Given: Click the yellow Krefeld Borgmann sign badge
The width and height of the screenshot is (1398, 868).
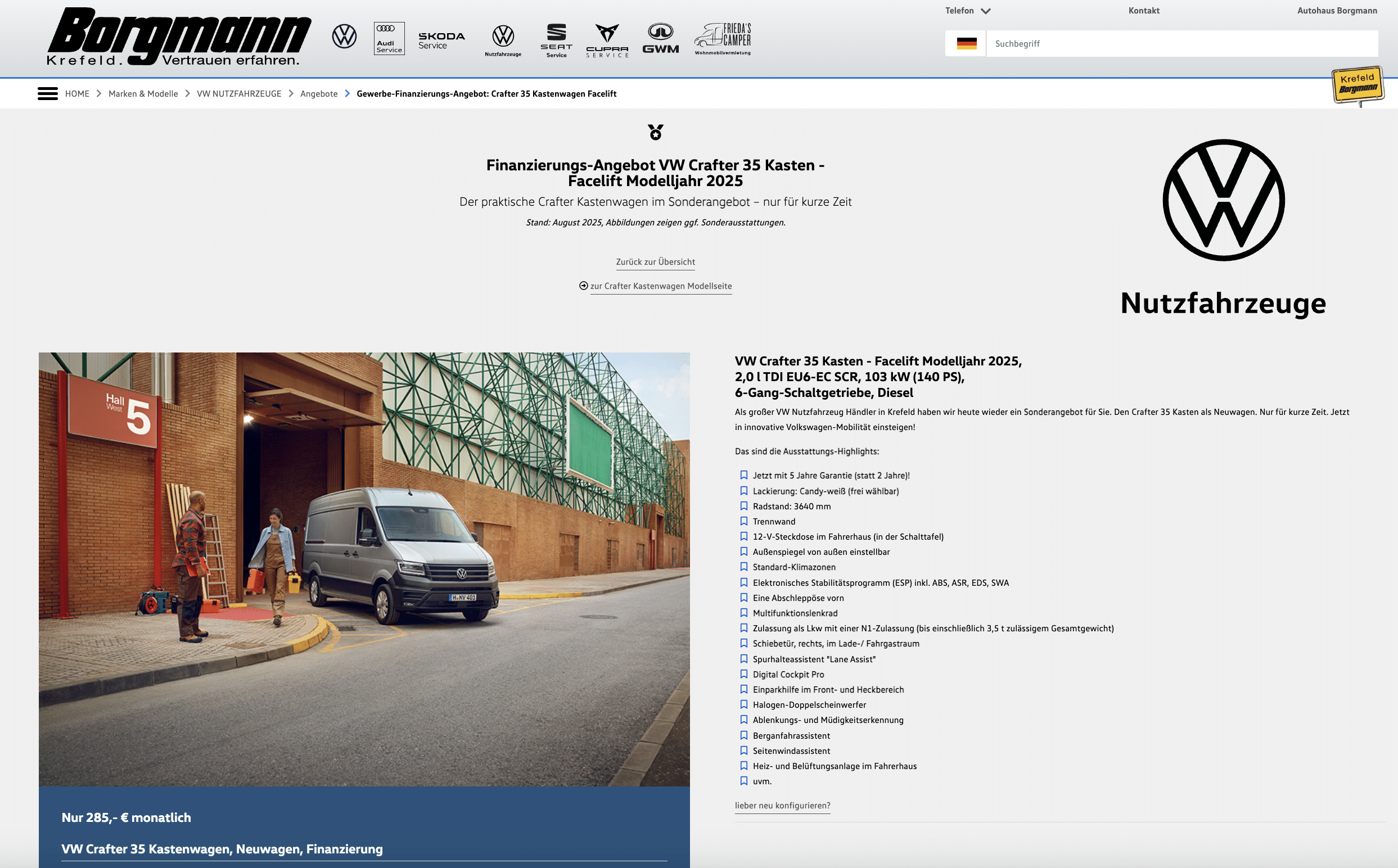Looking at the screenshot, I should pos(1358,85).
